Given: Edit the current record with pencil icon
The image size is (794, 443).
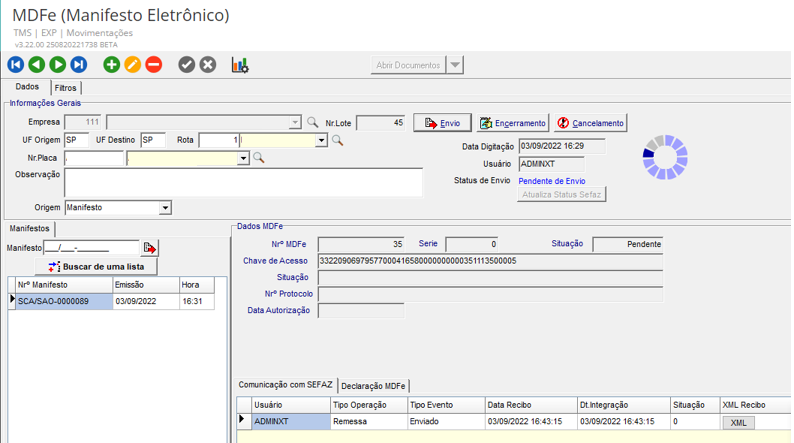Looking at the screenshot, I should tap(132, 65).
